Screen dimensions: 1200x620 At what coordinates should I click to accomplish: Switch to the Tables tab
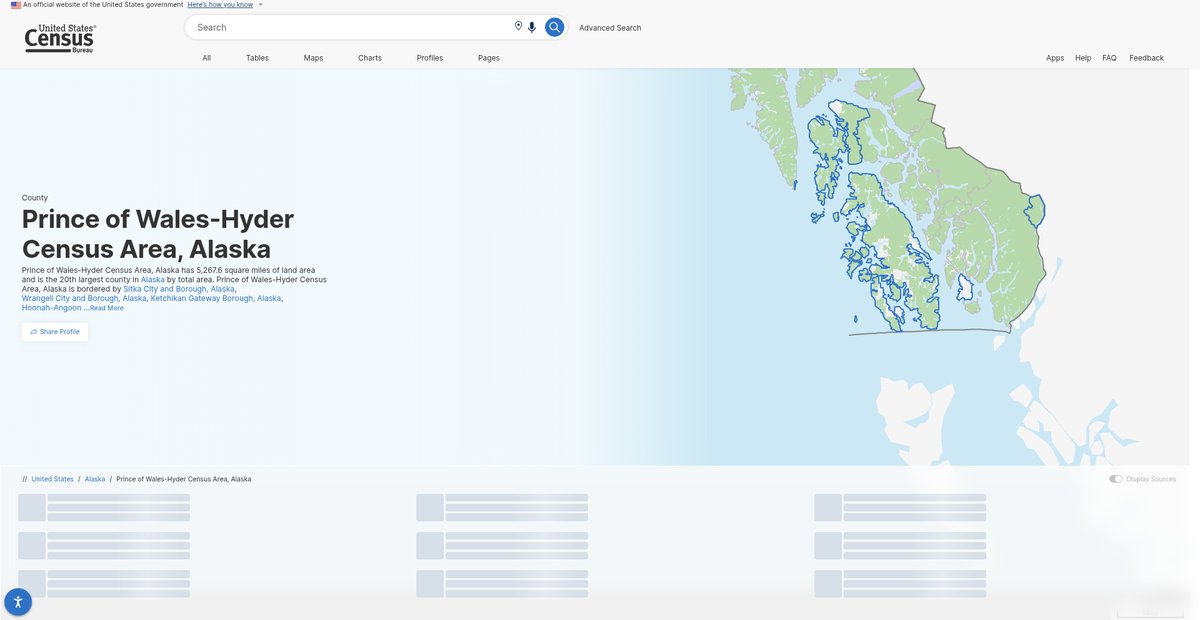coord(257,58)
